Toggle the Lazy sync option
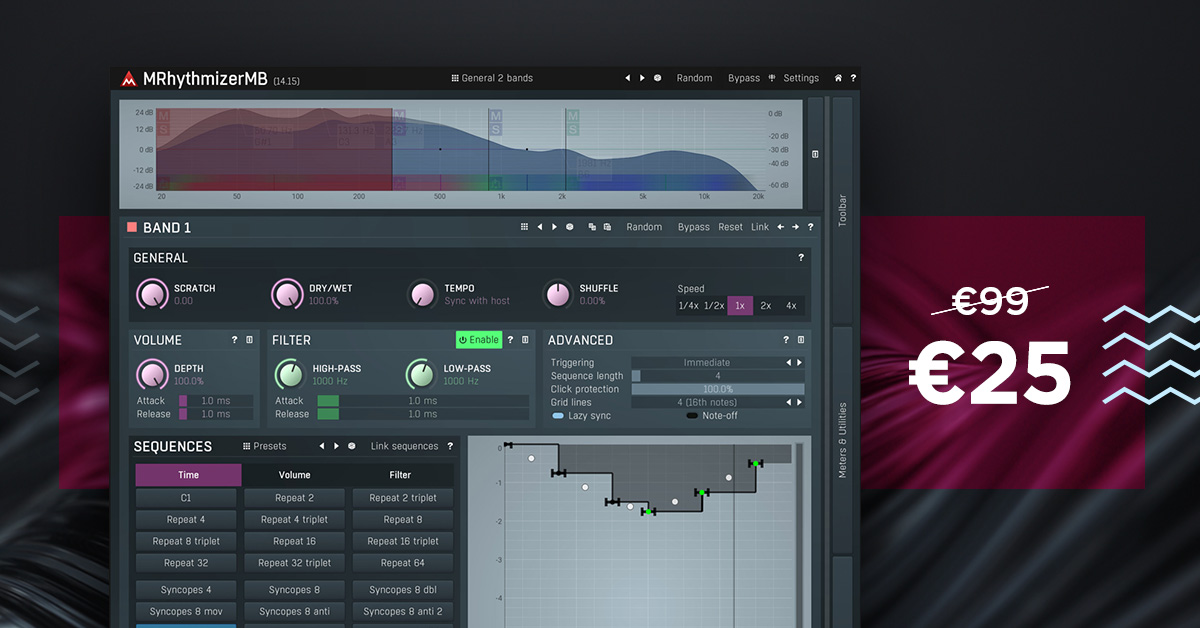Screen dimensions: 1200x628 coord(558,415)
